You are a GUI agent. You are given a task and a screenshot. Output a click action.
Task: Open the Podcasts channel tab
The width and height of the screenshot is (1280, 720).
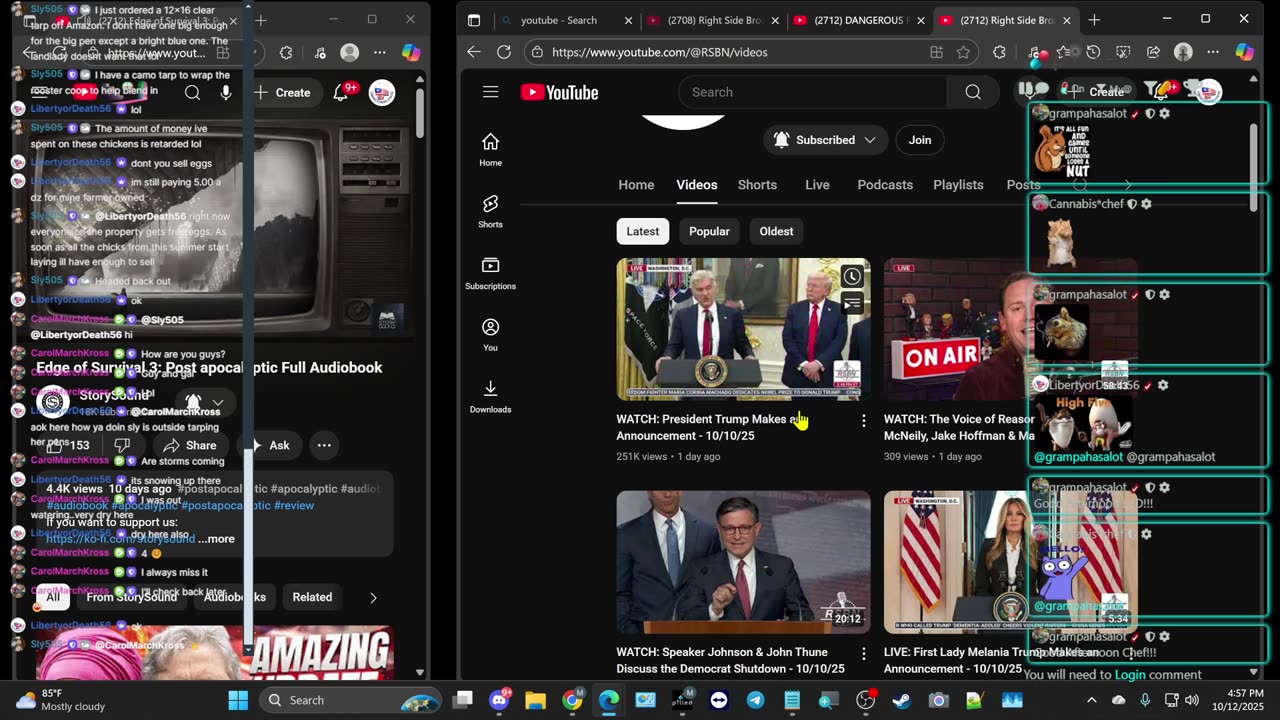(x=885, y=185)
